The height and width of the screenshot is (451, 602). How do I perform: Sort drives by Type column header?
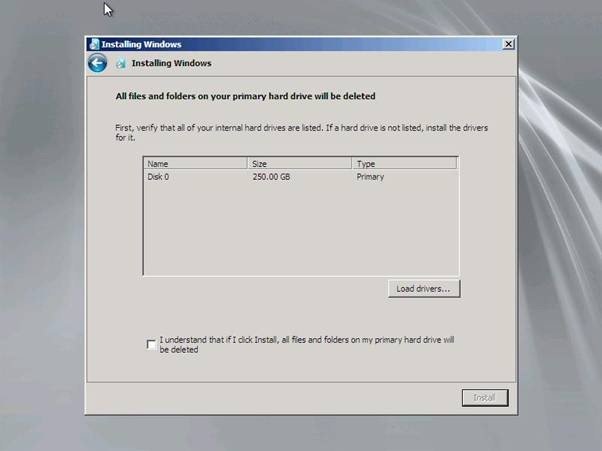pyautogui.click(x=404, y=164)
